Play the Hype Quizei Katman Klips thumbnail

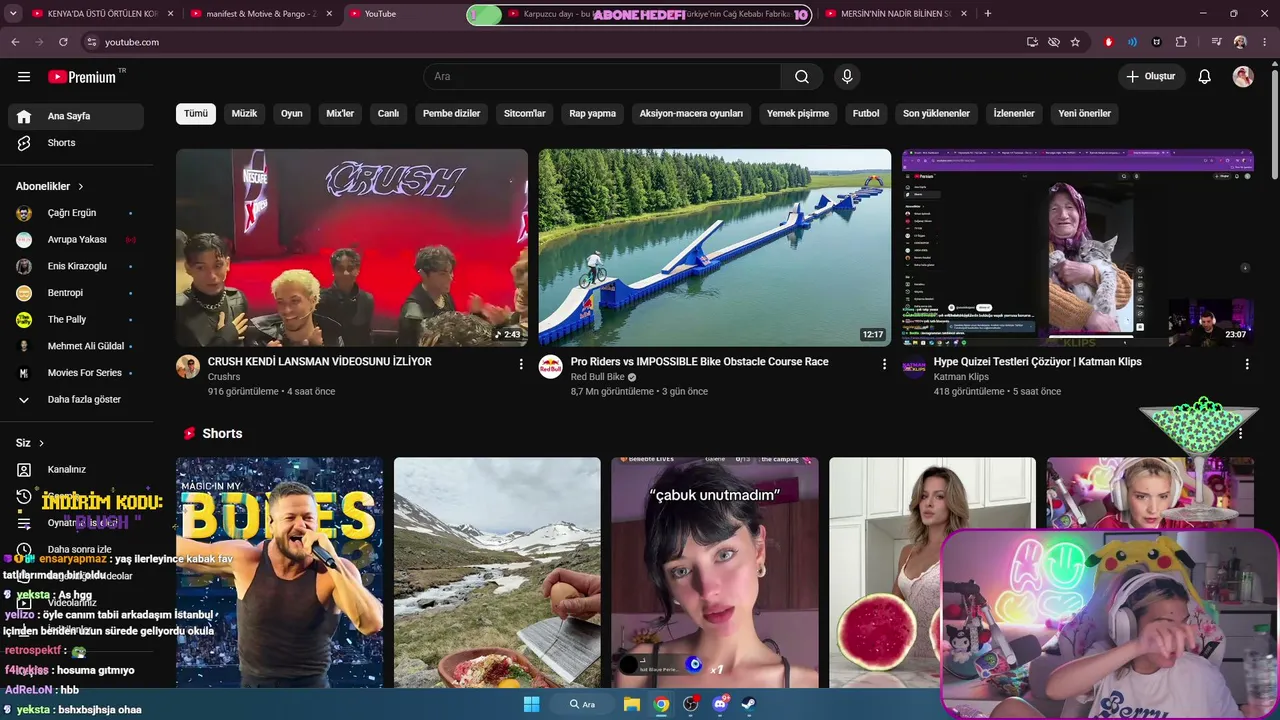[1078, 248]
